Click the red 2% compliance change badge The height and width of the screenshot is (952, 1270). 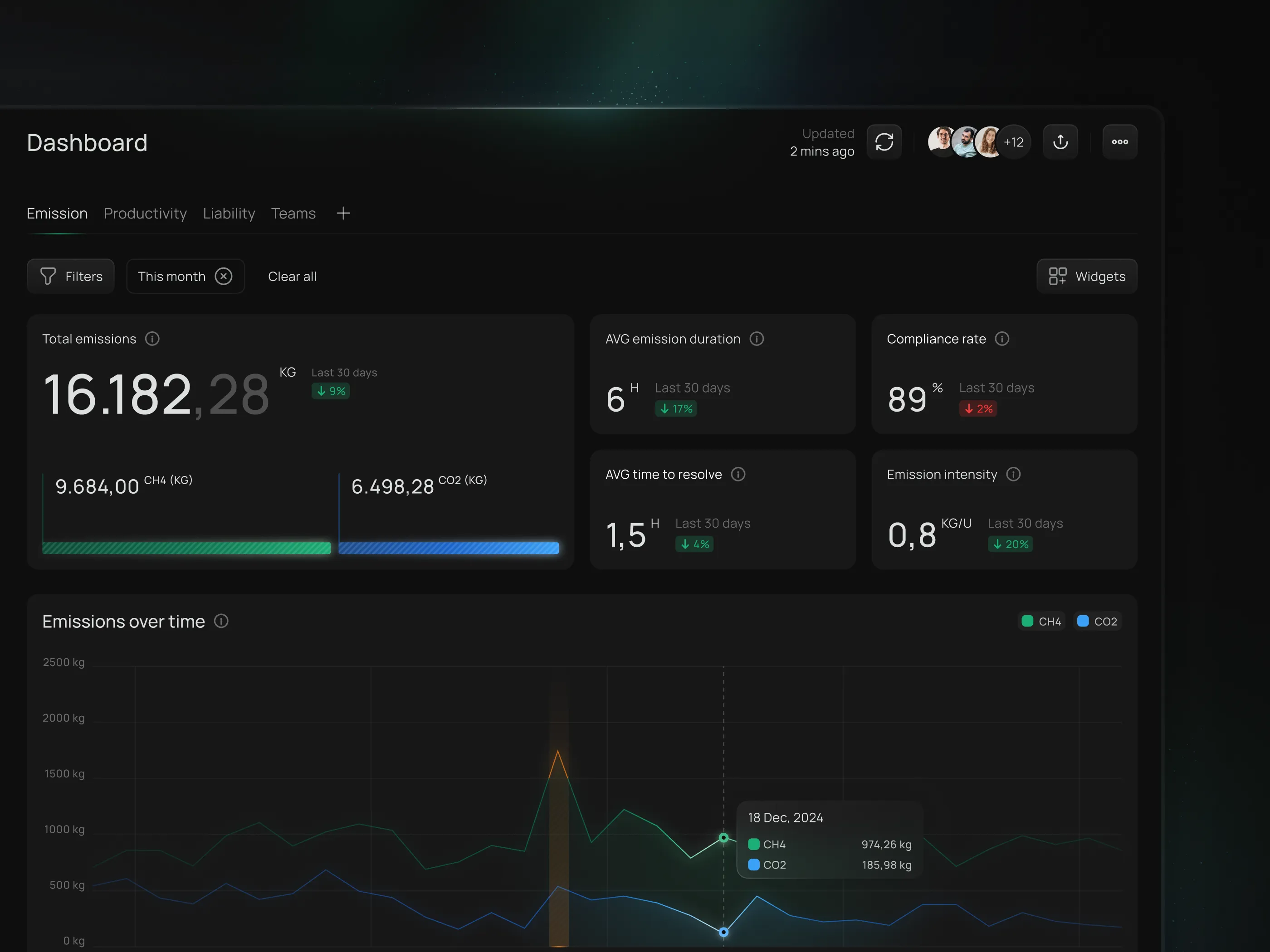tap(978, 408)
